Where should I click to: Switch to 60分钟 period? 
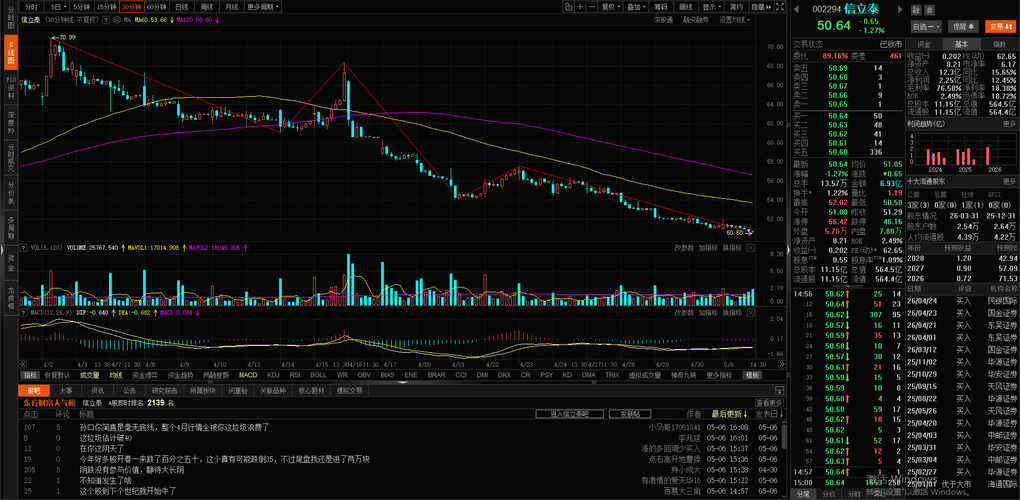[157, 7]
